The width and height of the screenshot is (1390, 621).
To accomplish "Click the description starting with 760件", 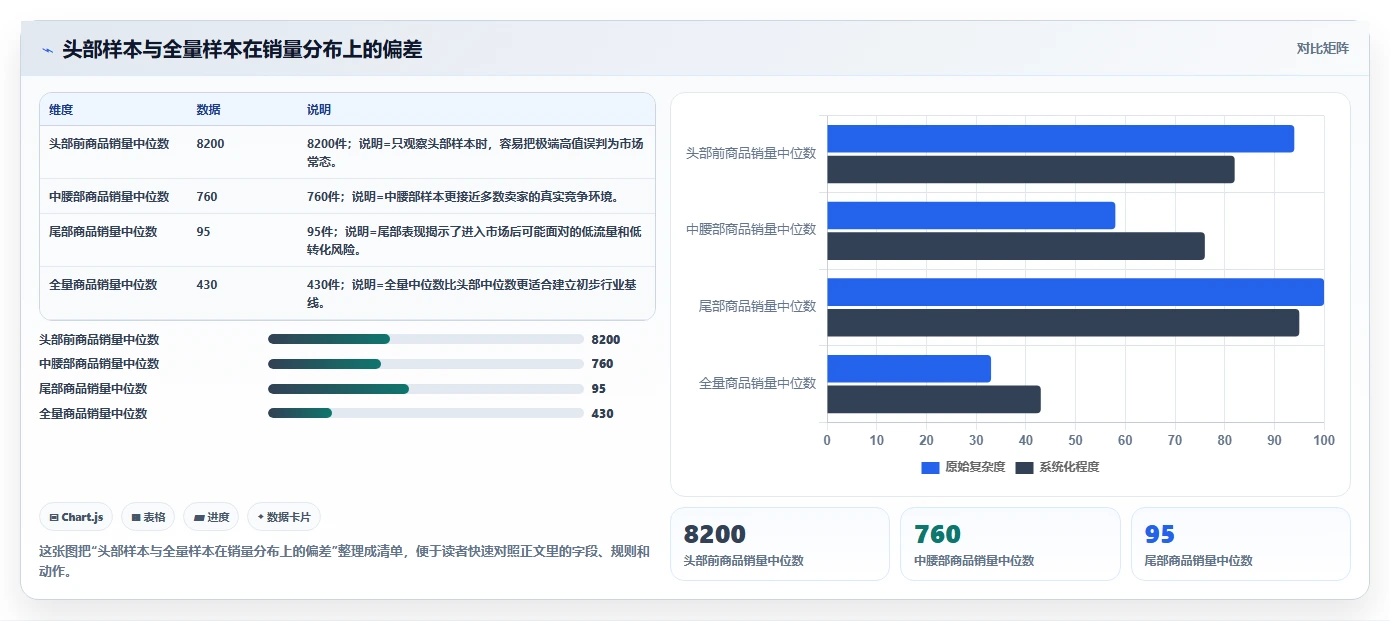I will tap(463, 197).
